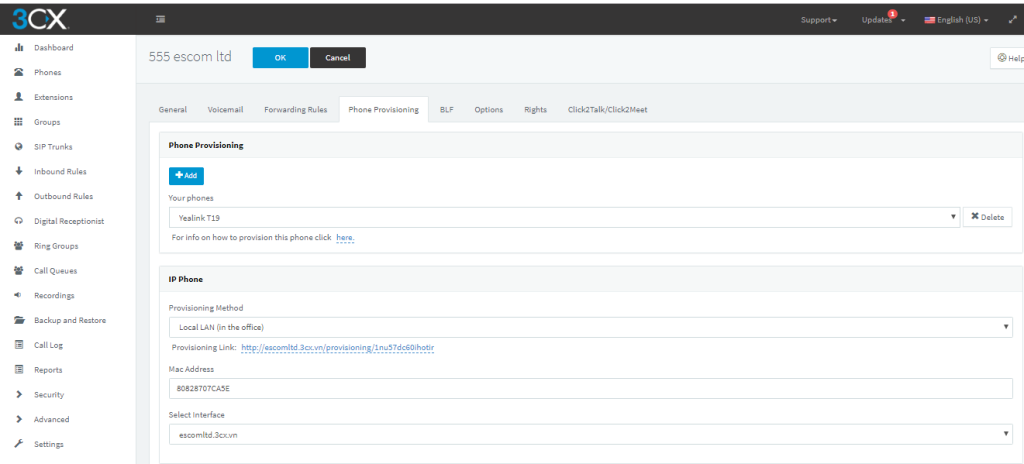Click the fullscreen expand arrows icon
Image resolution: width=1024 pixels, height=464 pixels.
[1013, 20]
